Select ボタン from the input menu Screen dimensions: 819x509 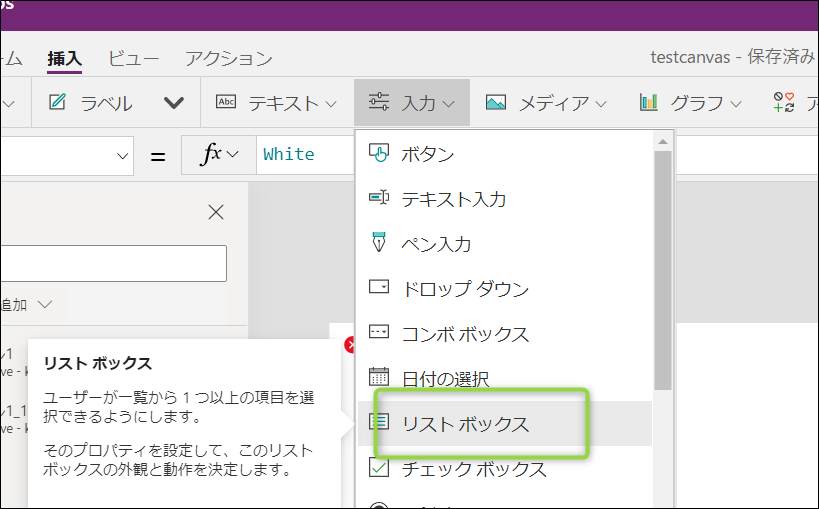coord(505,154)
